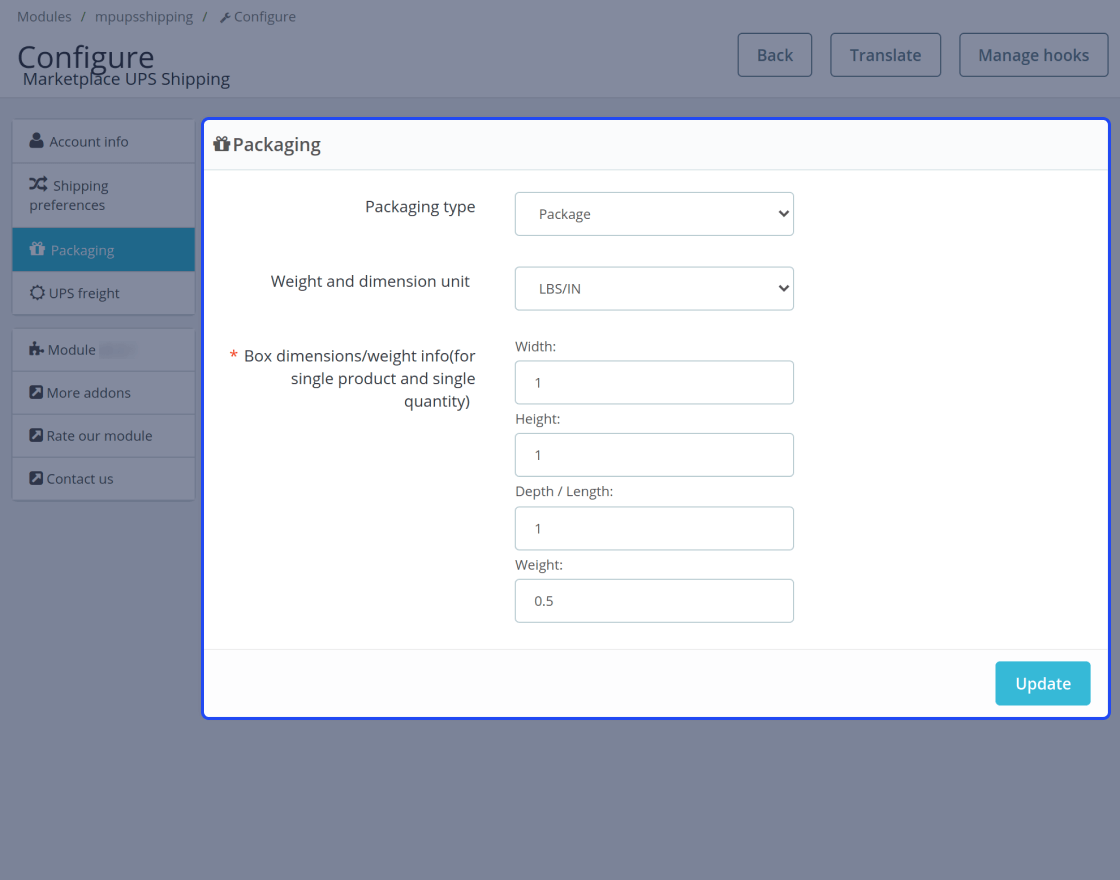Open the Module sidebar entry

(x=104, y=350)
